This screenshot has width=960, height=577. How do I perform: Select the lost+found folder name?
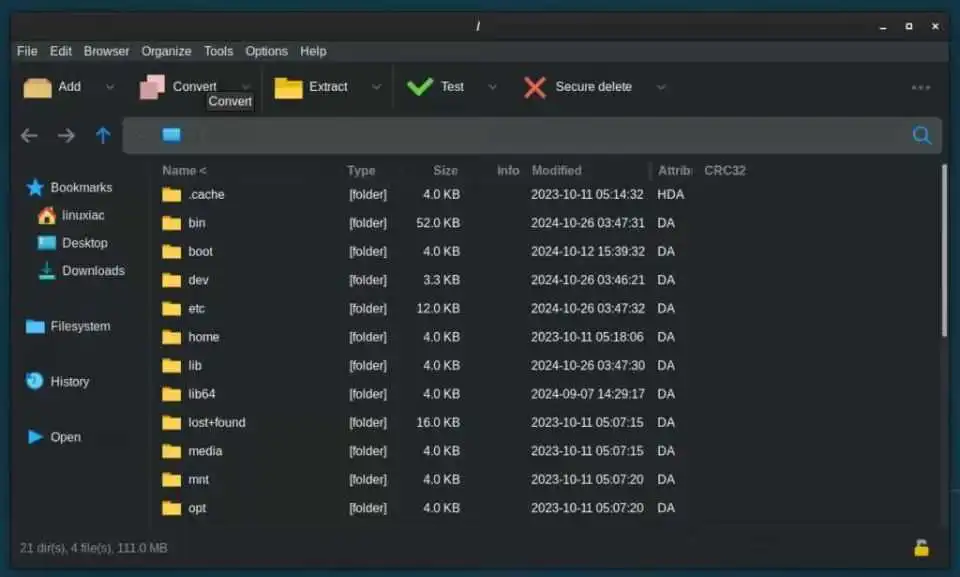tap(217, 423)
